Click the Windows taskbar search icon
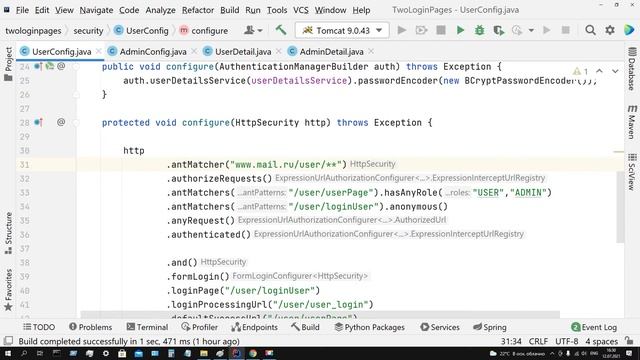 pos(24,353)
